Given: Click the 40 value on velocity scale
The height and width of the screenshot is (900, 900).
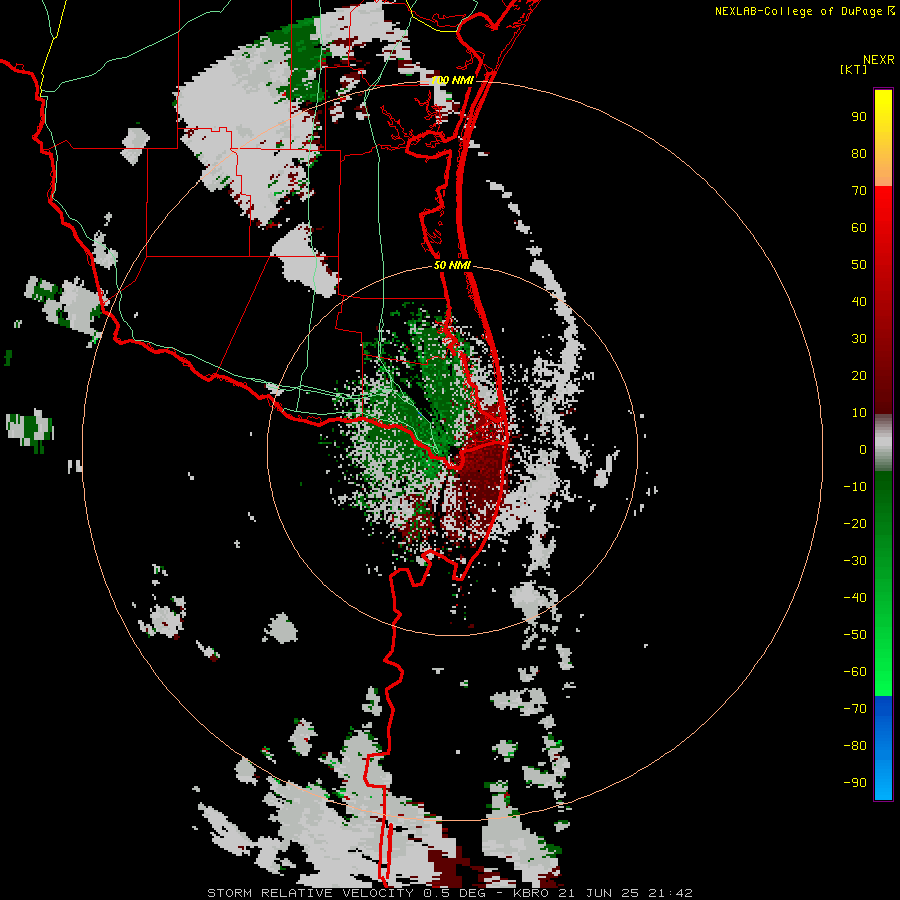Looking at the screenshot, I should click(859, 302).
